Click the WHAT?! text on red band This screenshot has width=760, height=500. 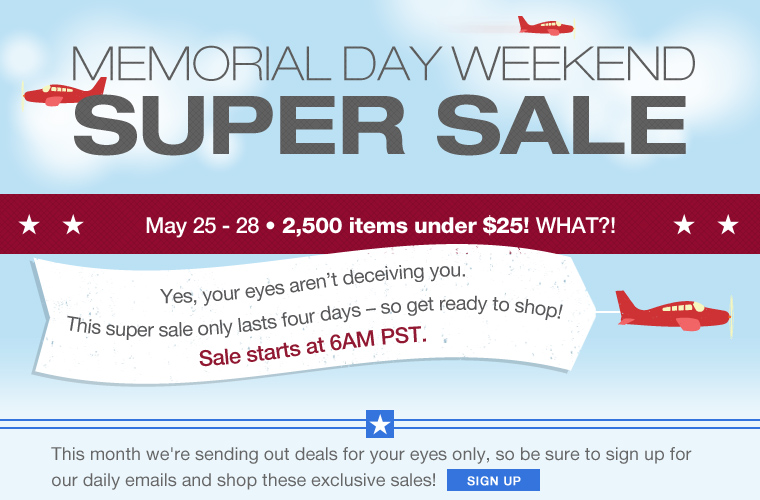(x=576, y=226)
